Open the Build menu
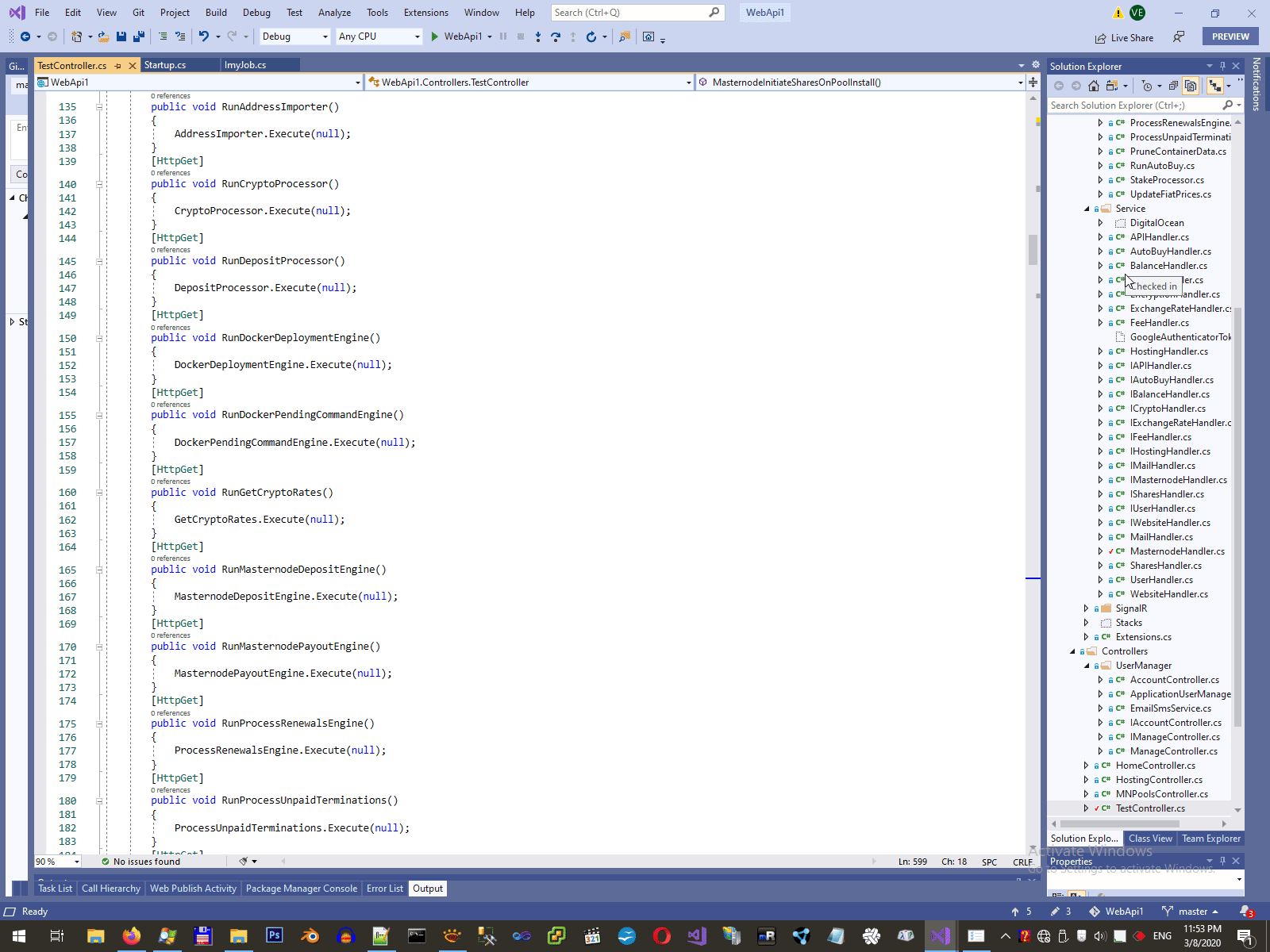The image size is (1270, 952). (216, 13)
